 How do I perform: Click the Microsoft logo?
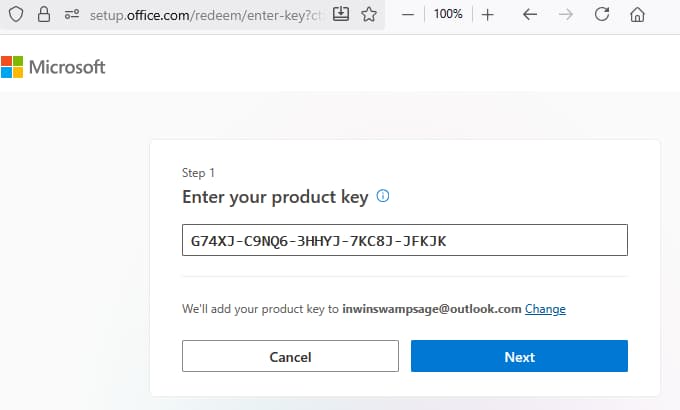tap(12, 67)
